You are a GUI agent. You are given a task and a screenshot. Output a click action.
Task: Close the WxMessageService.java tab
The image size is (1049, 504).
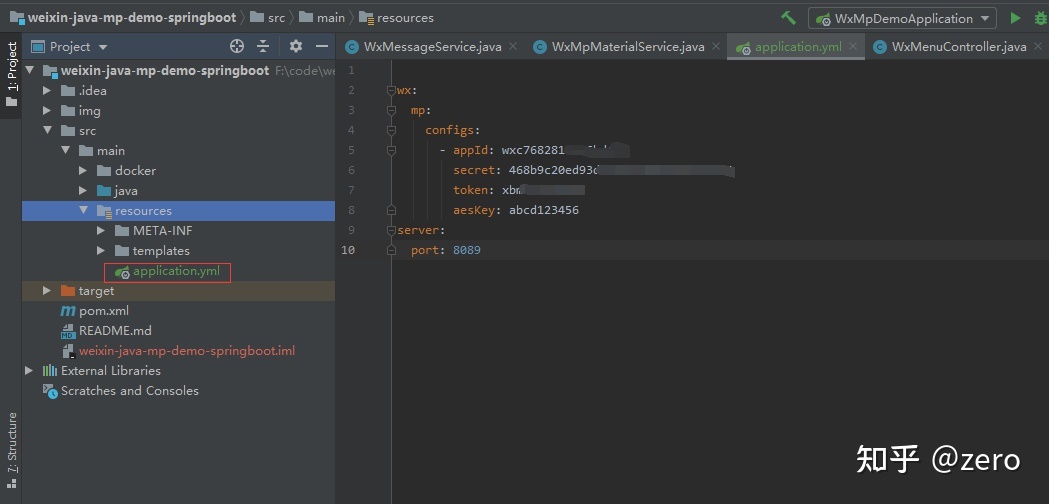(x=513, y=46)
